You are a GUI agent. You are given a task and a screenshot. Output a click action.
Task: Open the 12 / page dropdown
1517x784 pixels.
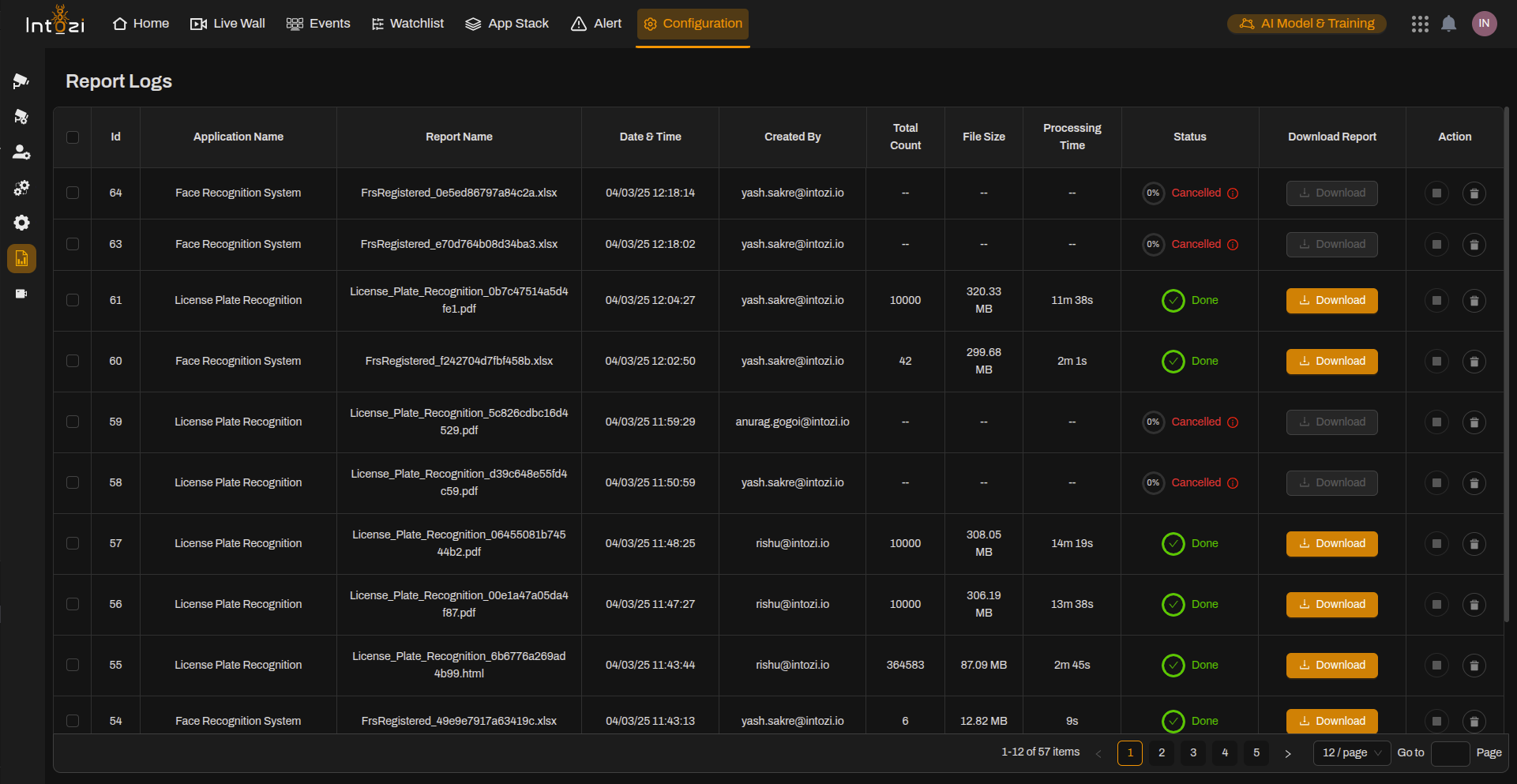pos(1351,752)
